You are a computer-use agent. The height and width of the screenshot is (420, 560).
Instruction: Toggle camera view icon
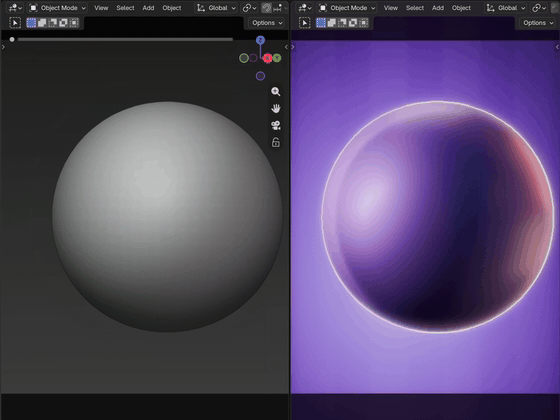coord(275,125)
